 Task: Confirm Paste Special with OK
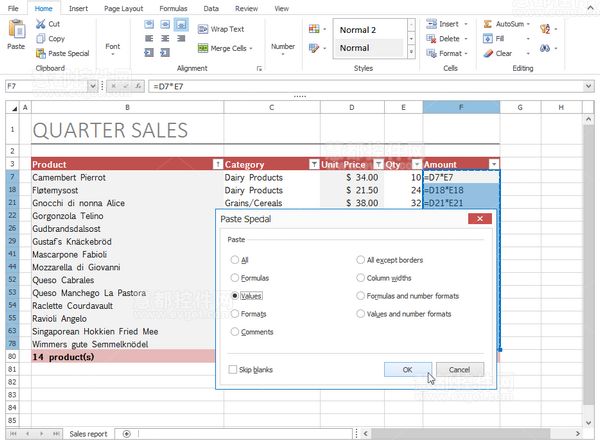(x=408, y=370)
